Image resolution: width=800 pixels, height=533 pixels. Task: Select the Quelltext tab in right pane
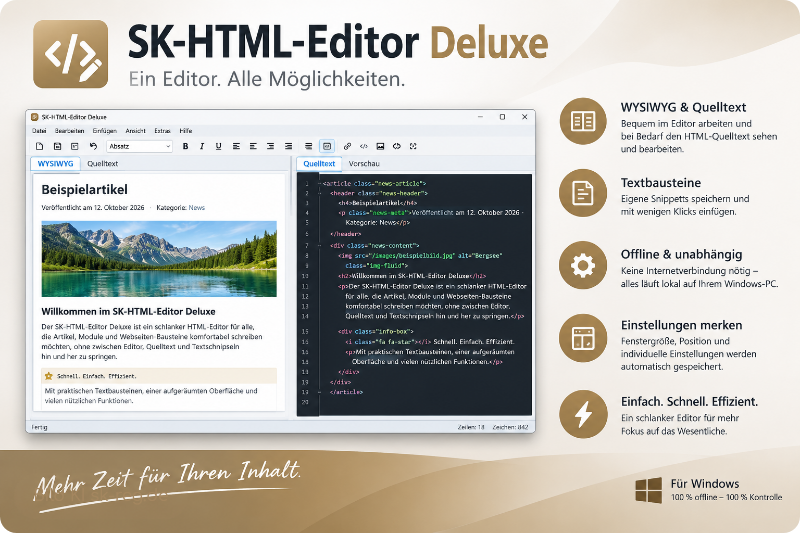(319, 164)
